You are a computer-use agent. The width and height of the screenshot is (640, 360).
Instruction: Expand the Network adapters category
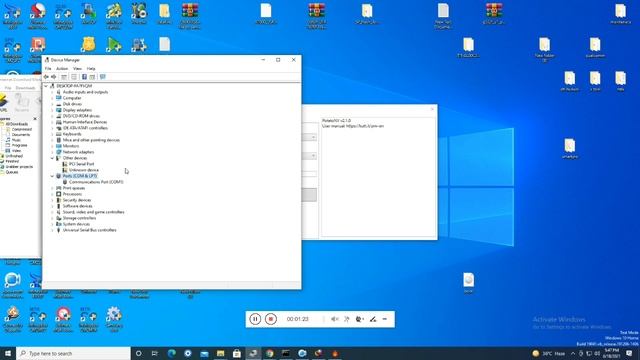52,152
